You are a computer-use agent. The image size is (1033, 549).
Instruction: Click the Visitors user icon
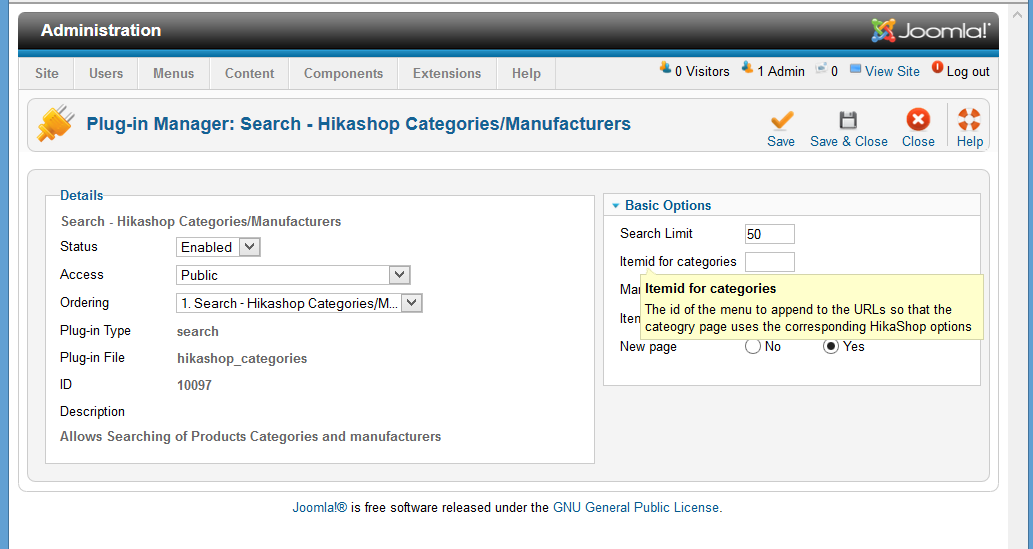tap(665, 68)
